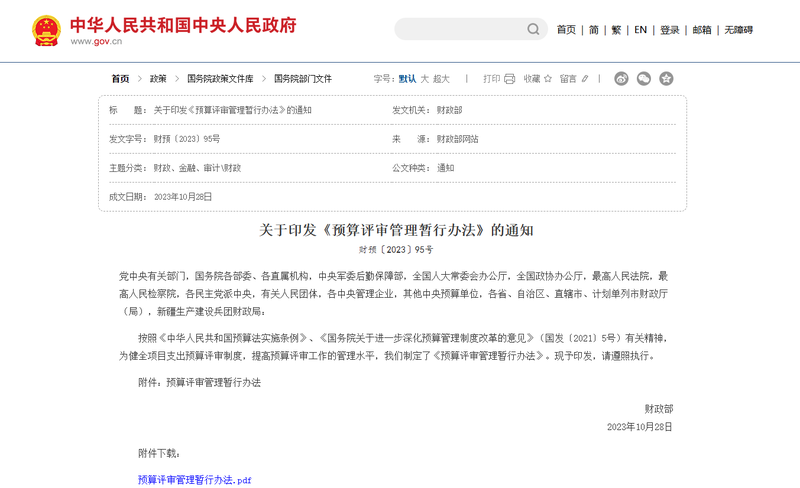Set font size to large (大)
This screenshot has width=800, height=488.
pyautogui.click(x=424, y=79)
